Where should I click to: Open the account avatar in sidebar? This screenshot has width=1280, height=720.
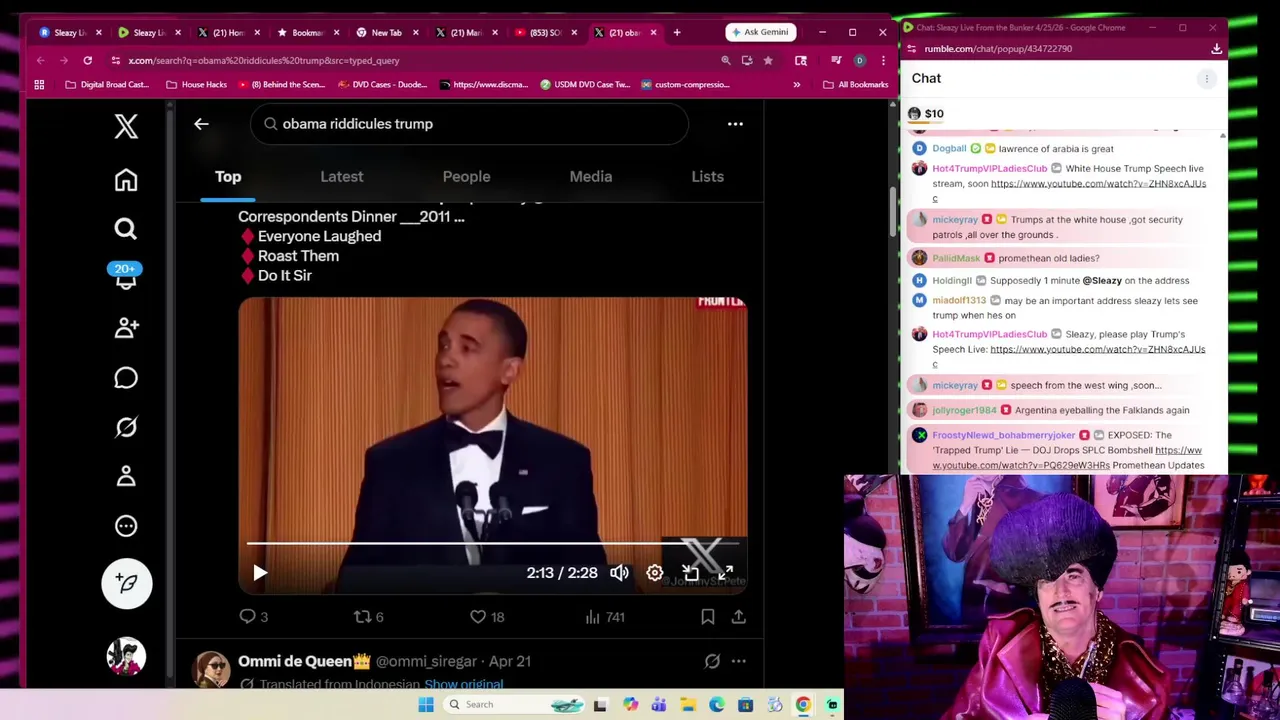[126, 656]
